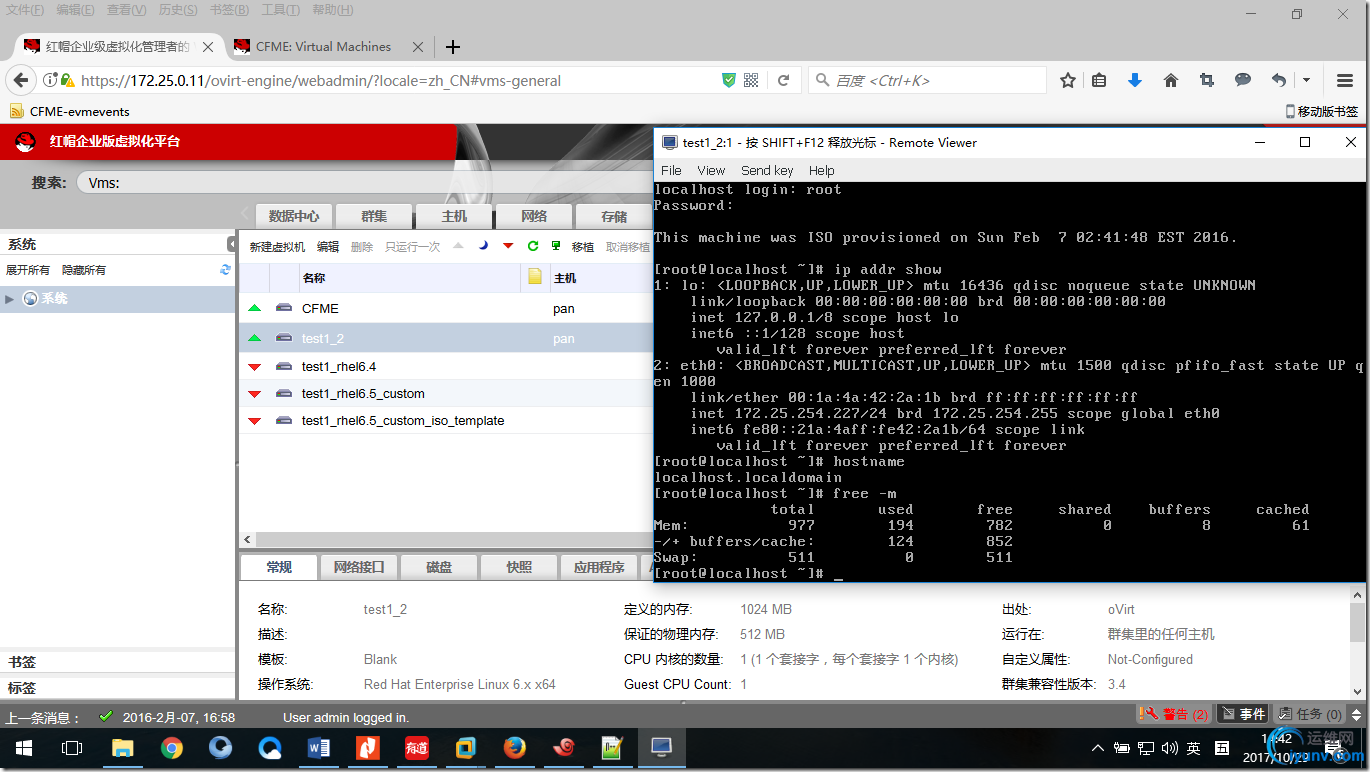The image size is (1370, 772).
Task: Click the 警告 (2) alerts button
Action: click(x=1174, y=714)
